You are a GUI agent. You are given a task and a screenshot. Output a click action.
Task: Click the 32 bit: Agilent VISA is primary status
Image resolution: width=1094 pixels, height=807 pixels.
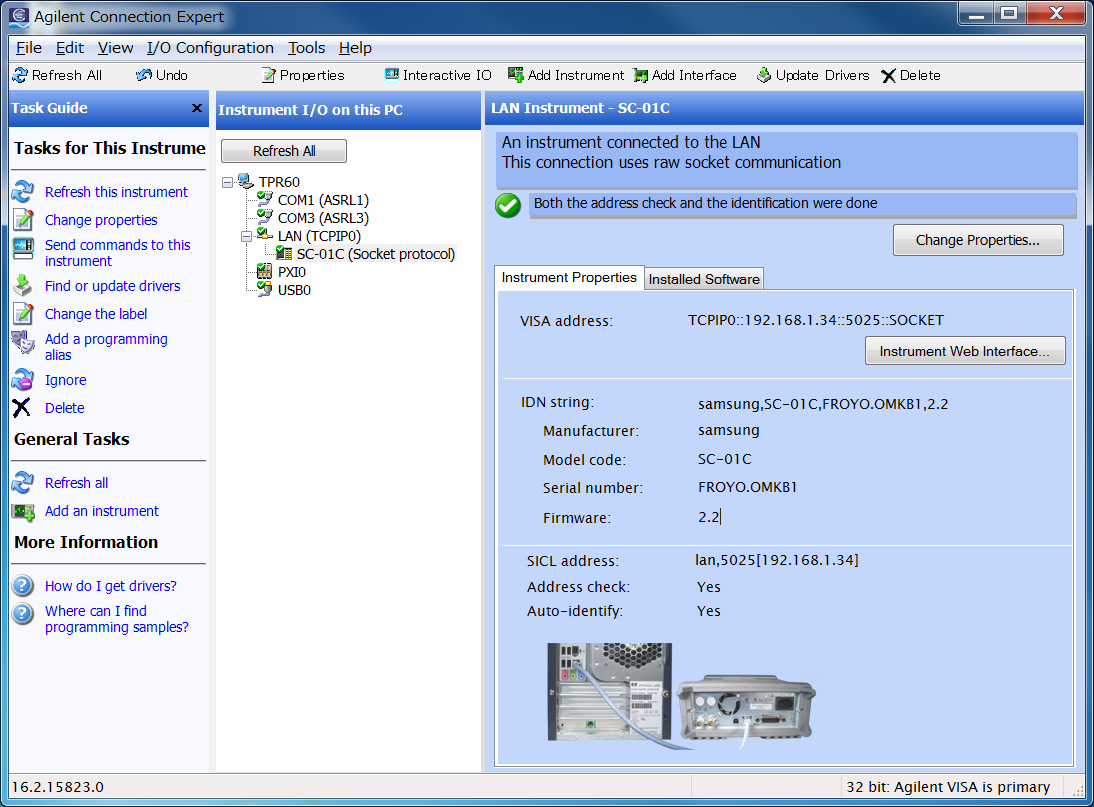(947, 787)
